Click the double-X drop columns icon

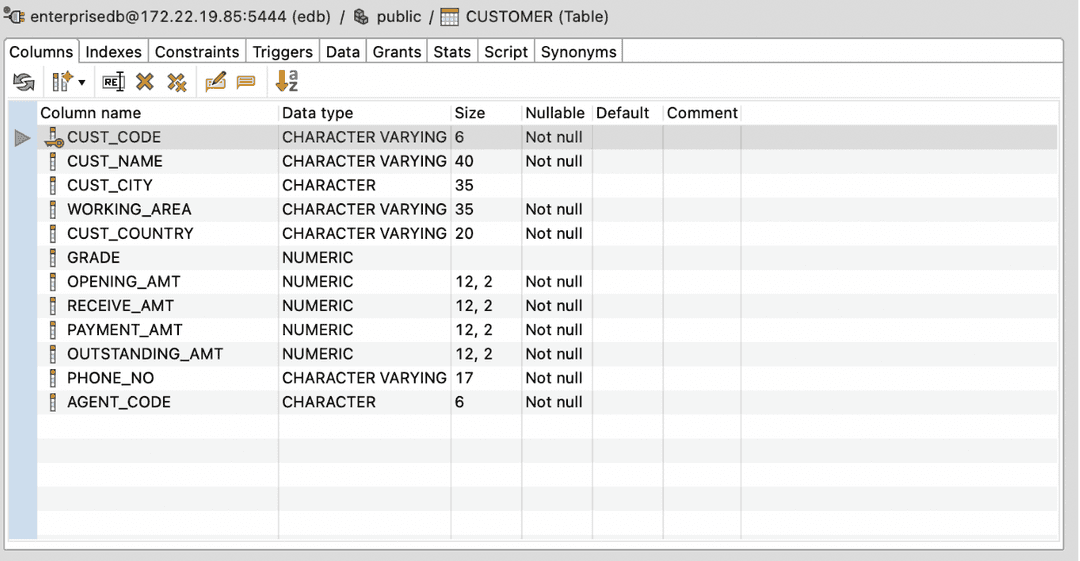coord(177,82)
